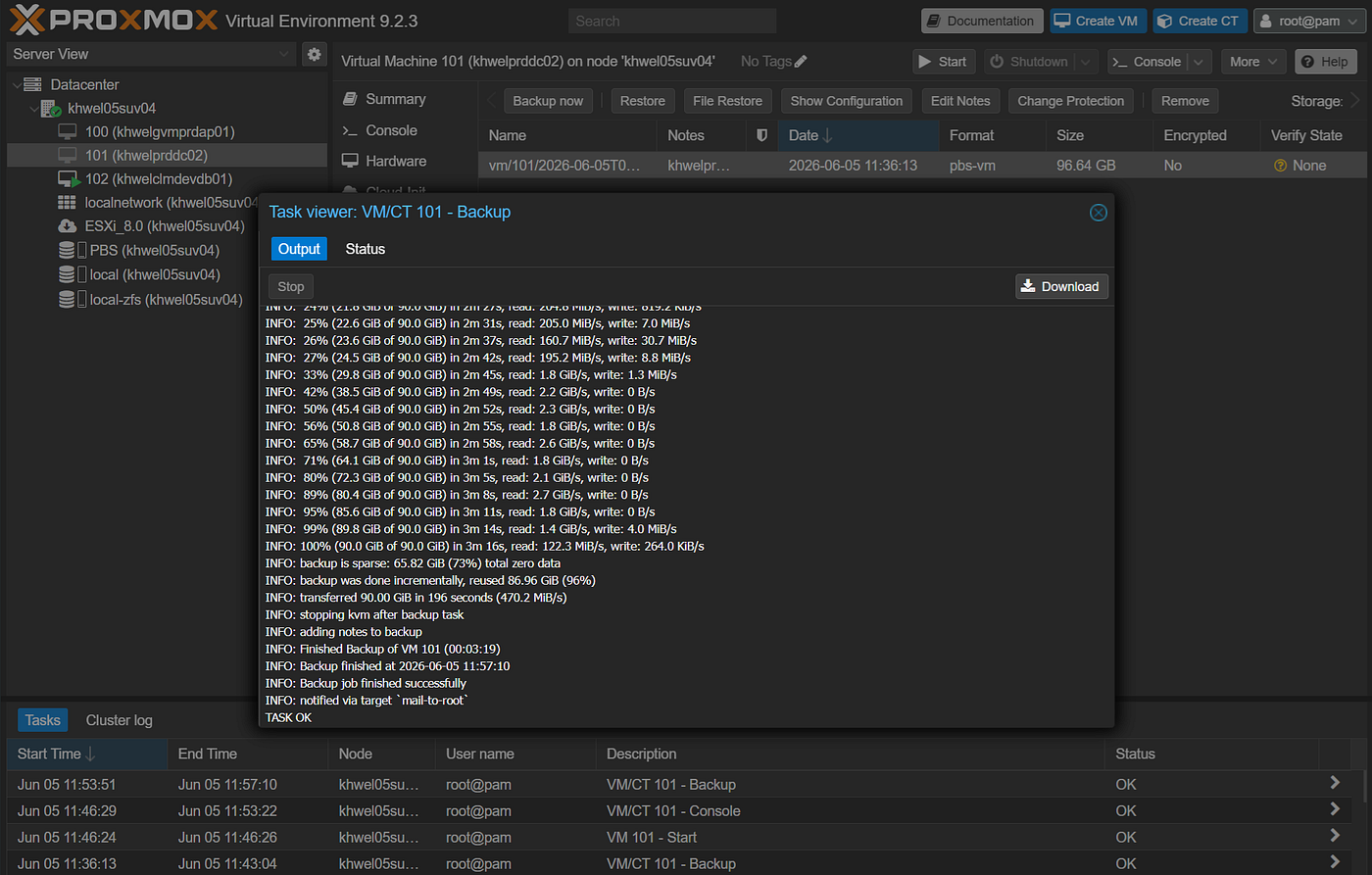Click the khwel05suv04 node icon
Screen dimensions: 1372x875
pyautogui.click(x=51, y=108)
